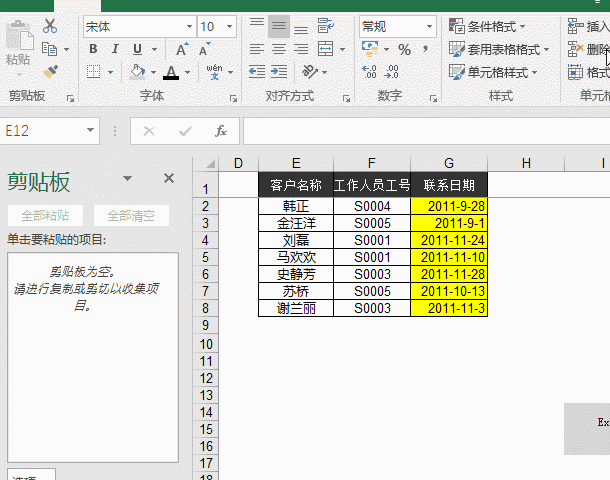This screenshot has height=480, width=610.
Task: Increase font size with large A
Action: click(x=182, y=49)
